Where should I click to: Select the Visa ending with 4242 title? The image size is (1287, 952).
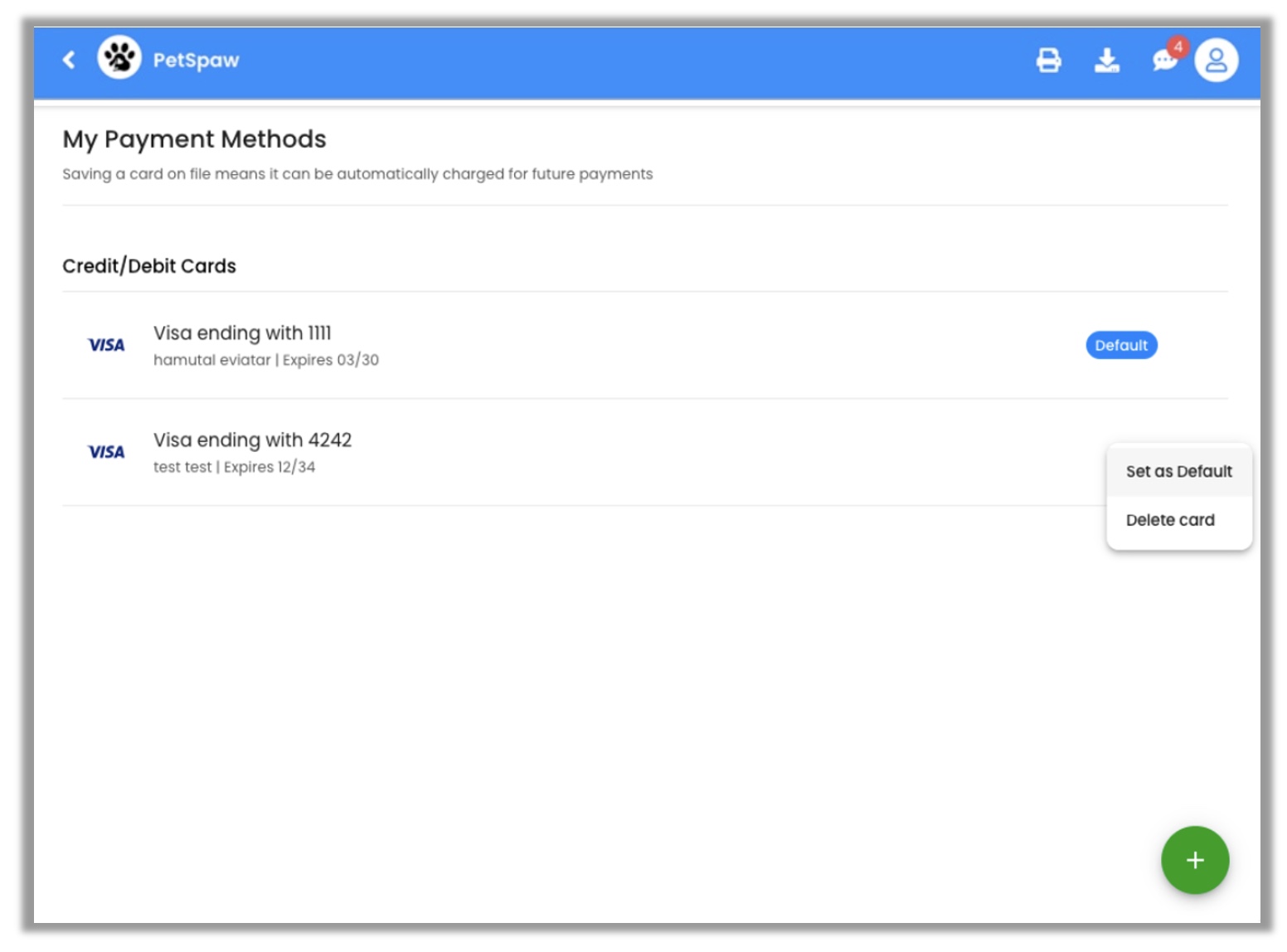(252, 440)
